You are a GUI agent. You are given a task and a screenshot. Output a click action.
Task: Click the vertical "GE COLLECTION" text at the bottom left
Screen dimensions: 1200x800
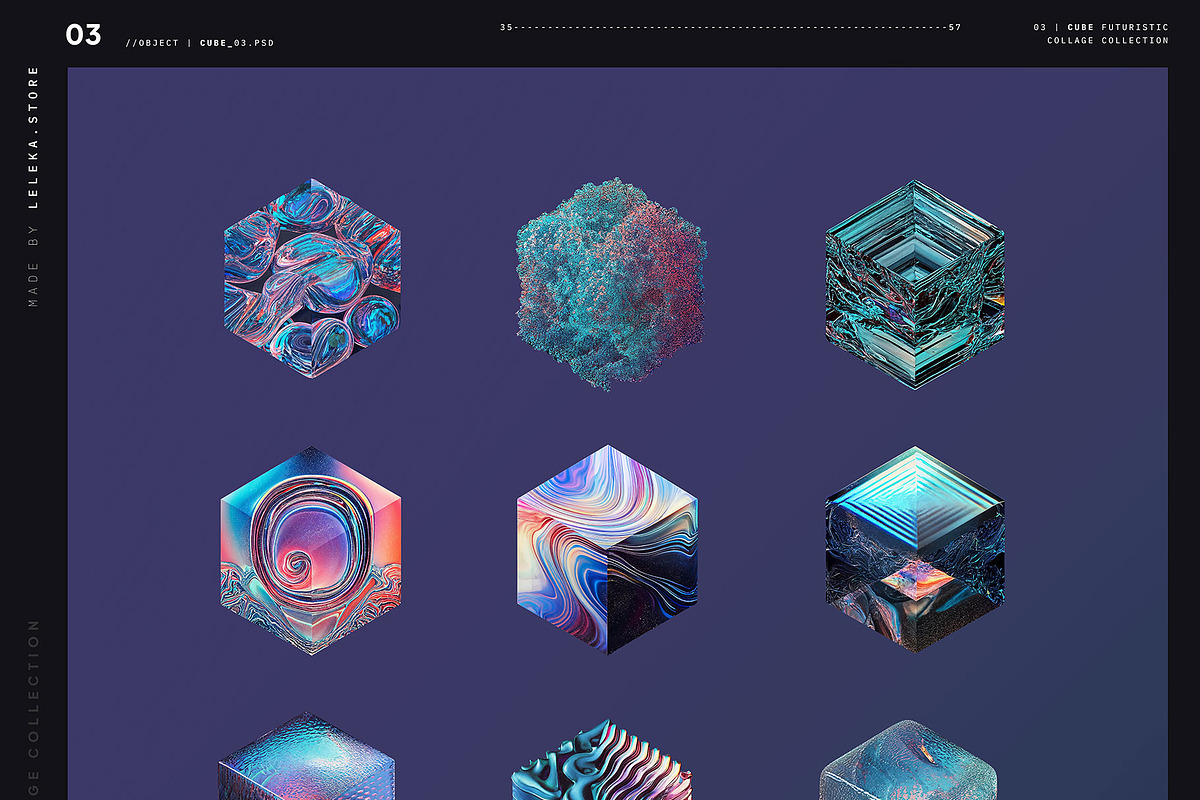tap(33, 709)
